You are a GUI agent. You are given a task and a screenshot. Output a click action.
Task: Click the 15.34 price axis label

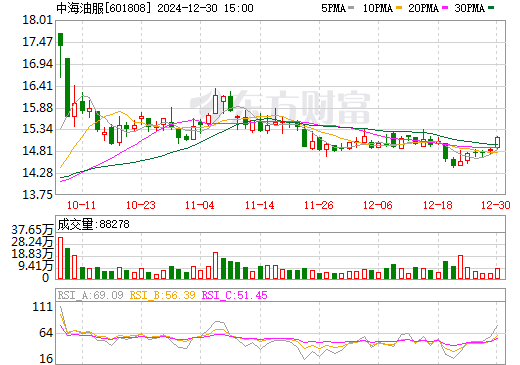[38, 129]
